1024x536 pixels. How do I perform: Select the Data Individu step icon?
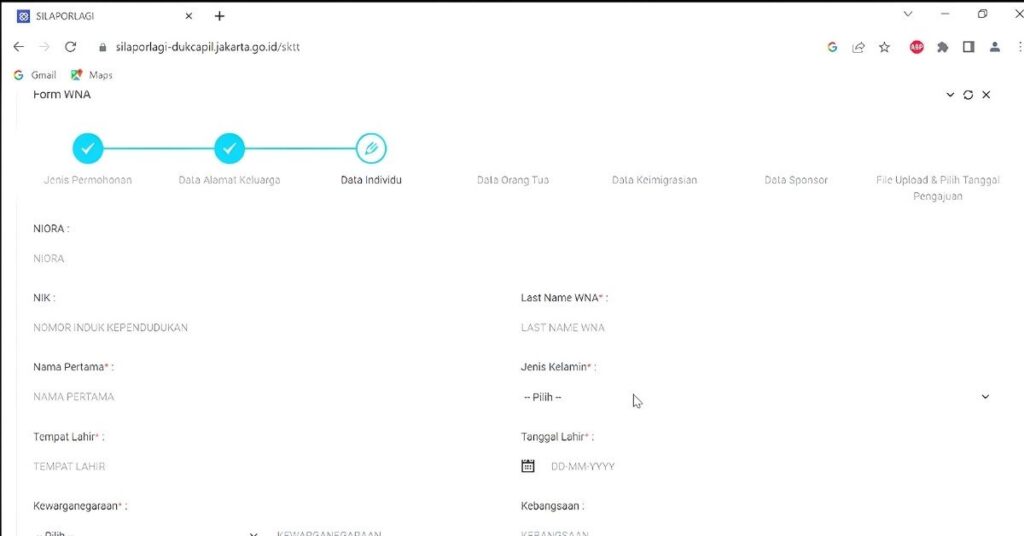371,148
